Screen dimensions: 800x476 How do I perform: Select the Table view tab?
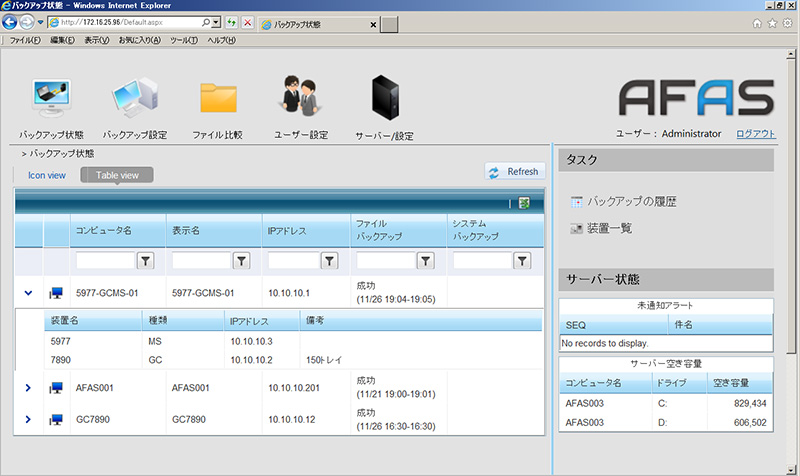tap(117, 175)
